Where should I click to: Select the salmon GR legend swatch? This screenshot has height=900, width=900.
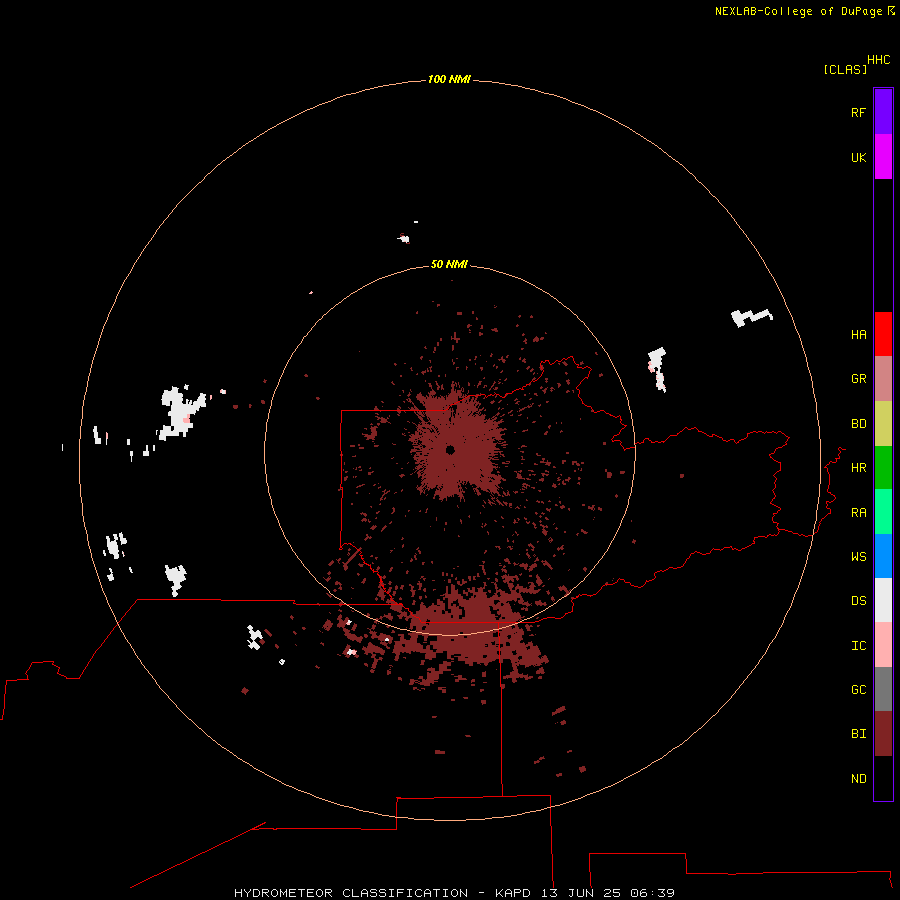click(x=883, y=379)
